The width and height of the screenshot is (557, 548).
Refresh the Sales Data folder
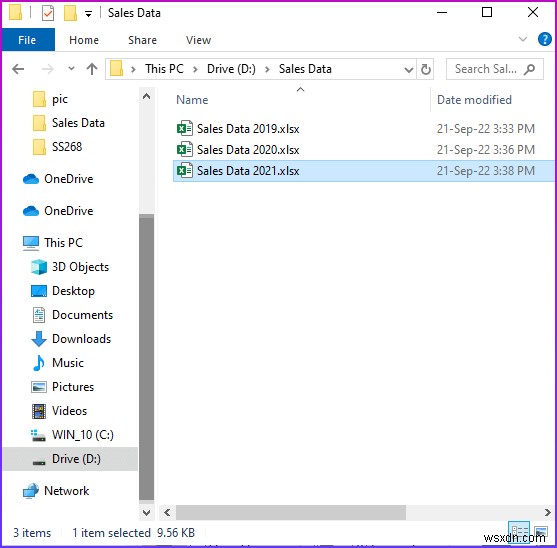tap(426, 69)
